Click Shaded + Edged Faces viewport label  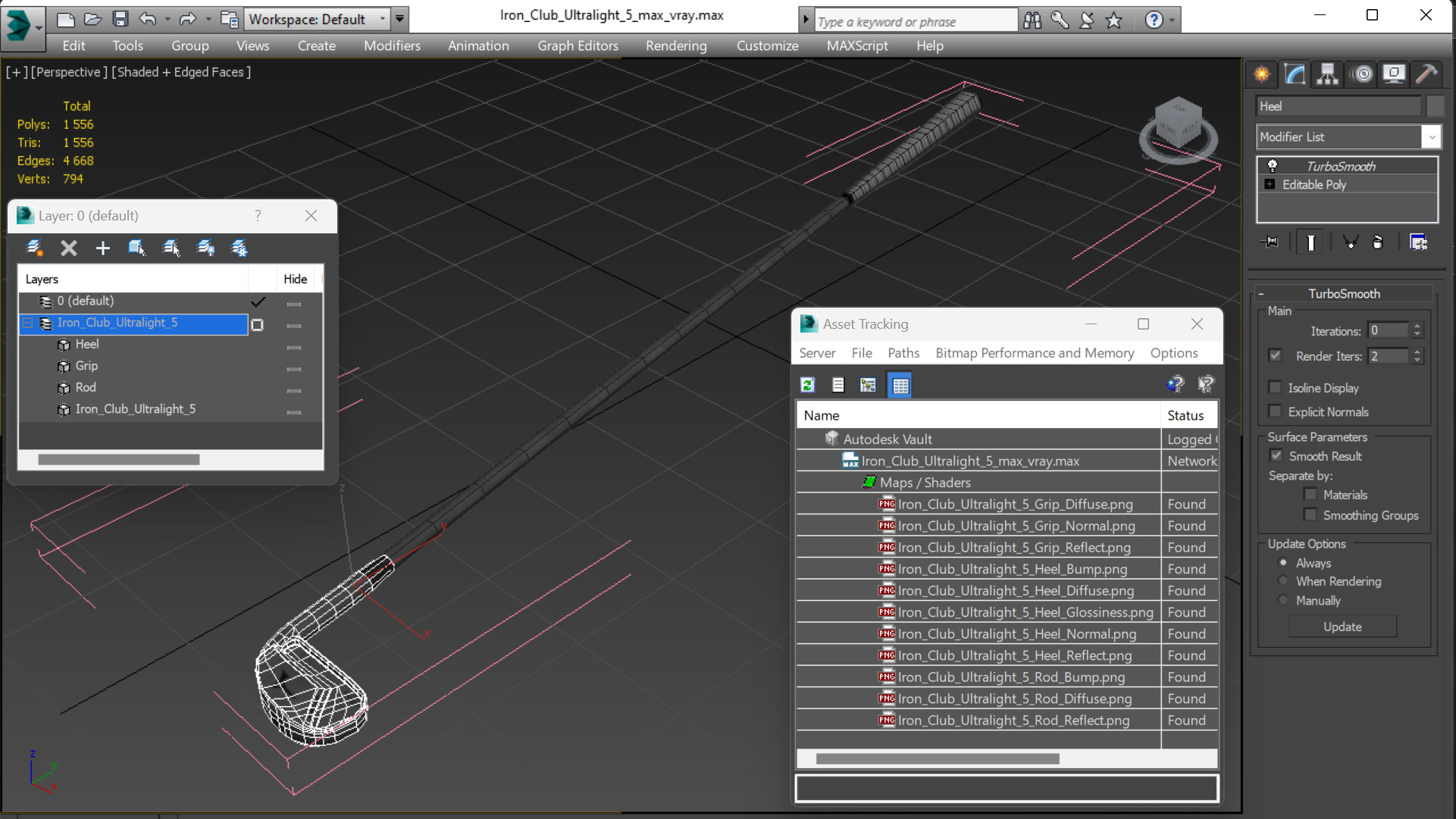click(x=181, y=72)
